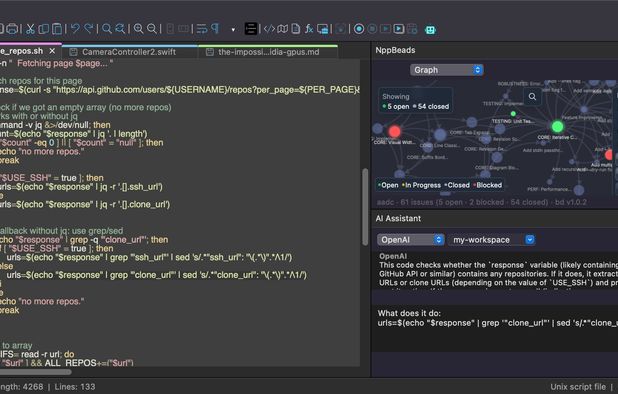
Task: Undo the last edit
Action: (x=75, y=29)
